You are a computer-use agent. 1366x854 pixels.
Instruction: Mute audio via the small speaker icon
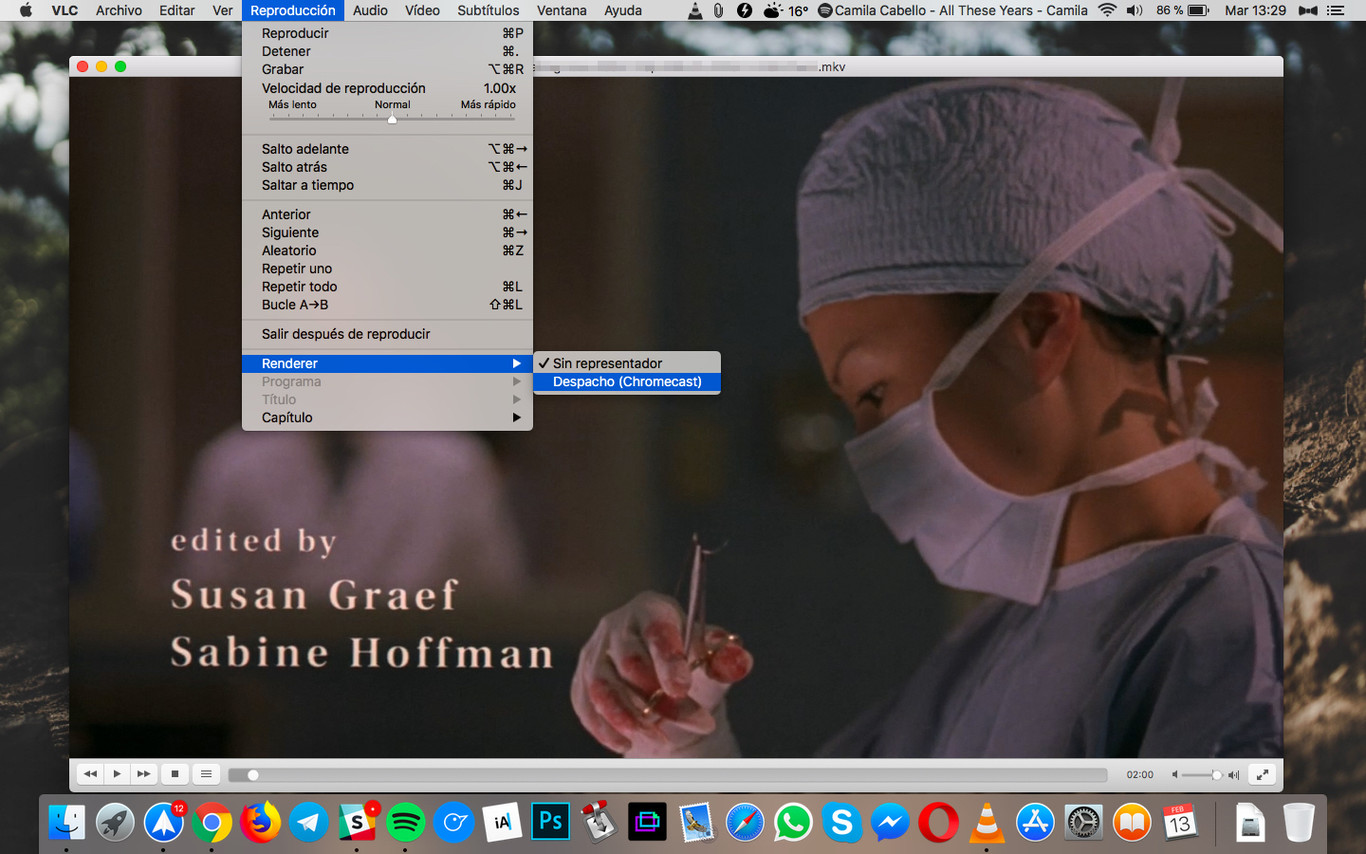1176,775
